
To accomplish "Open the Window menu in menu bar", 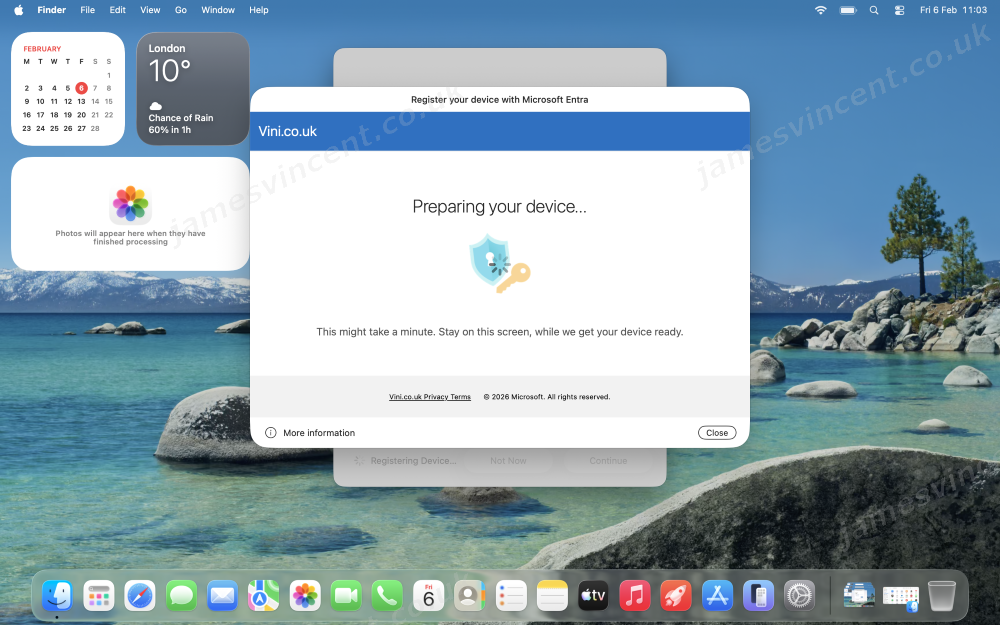I will [218, 10].
